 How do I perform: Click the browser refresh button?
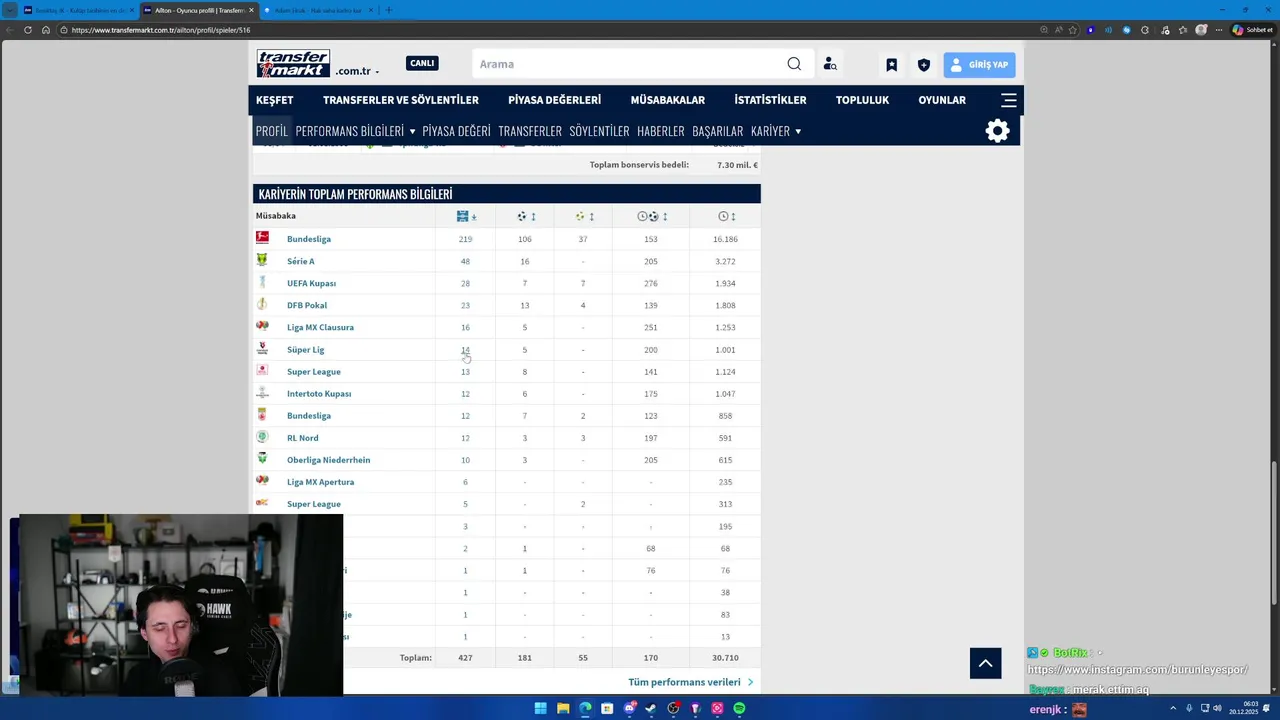point(28,30)
